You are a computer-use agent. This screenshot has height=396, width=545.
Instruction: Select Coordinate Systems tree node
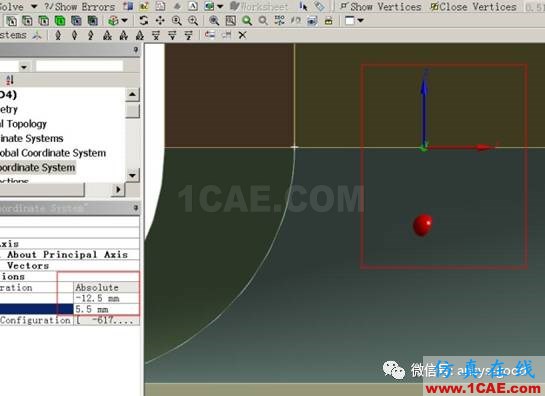[32, 138]
